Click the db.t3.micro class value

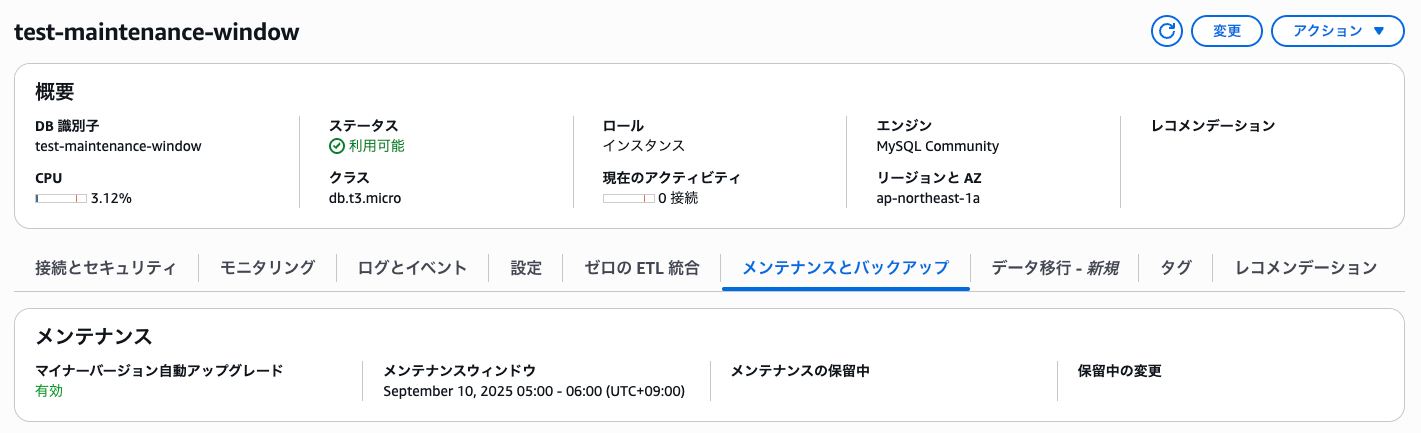[365, 198]
